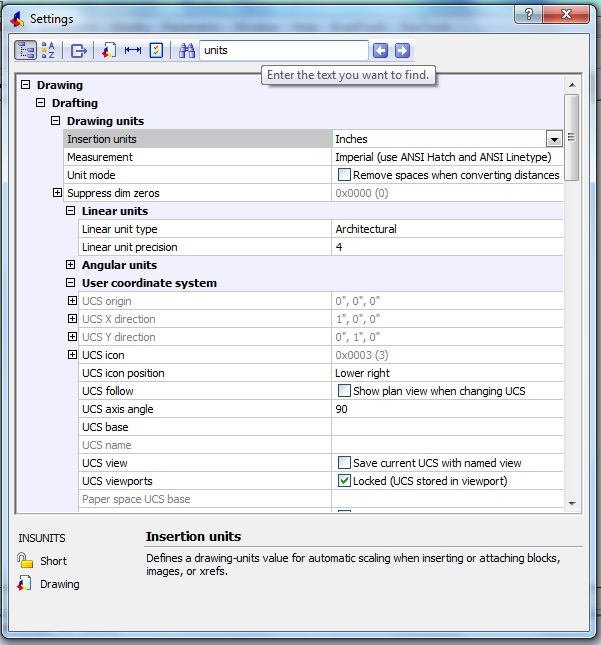Collapse the Linear units section
The height and width of the screenshot is (645, 601).
click(71, 211)
